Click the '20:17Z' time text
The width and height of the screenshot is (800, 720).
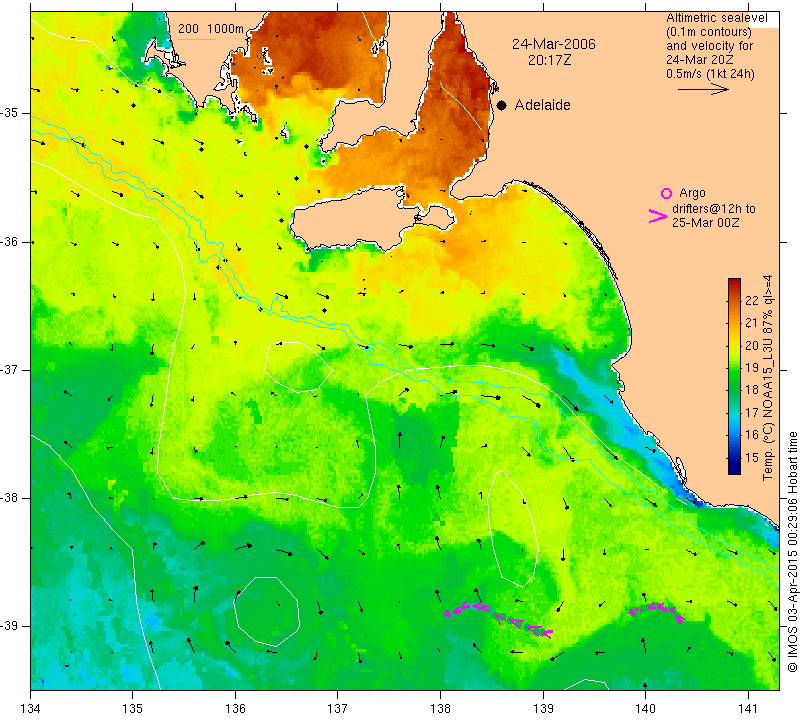[x=549, y=60]
